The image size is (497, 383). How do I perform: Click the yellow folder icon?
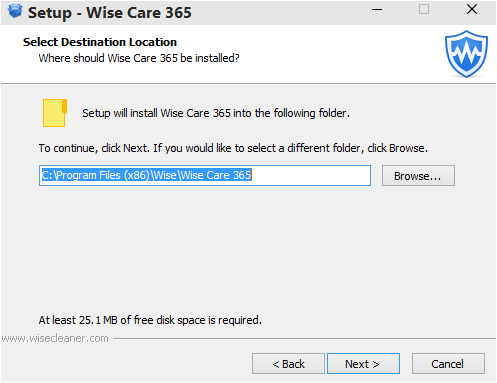click(x=55, y=113)
